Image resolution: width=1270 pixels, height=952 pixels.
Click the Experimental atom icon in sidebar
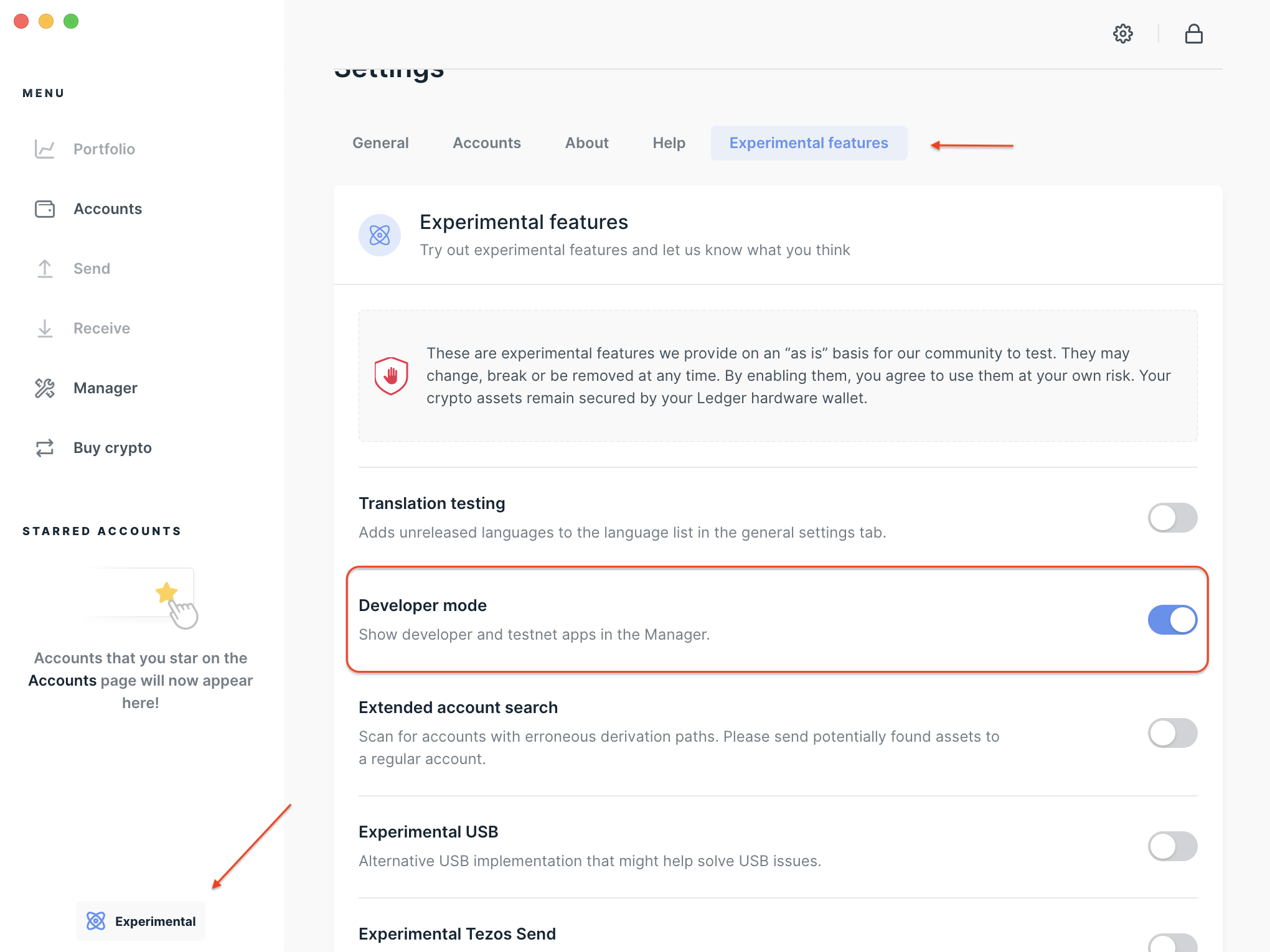[96, 921]
